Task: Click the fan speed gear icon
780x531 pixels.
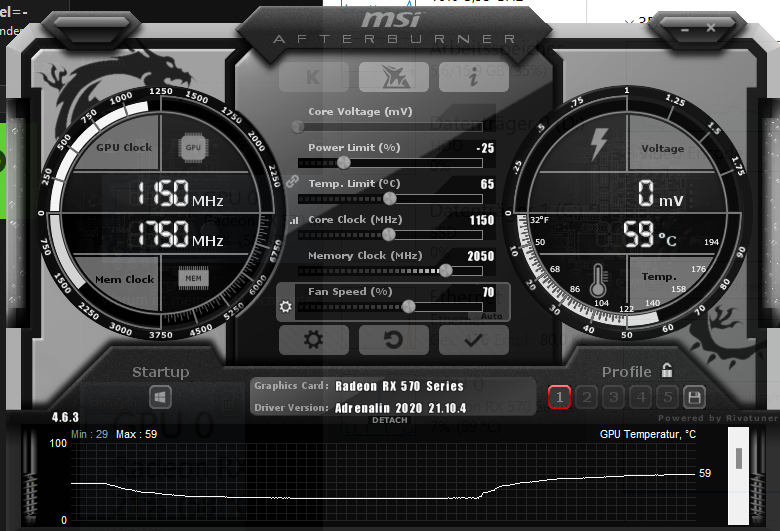Action: (x=286, y=307)
